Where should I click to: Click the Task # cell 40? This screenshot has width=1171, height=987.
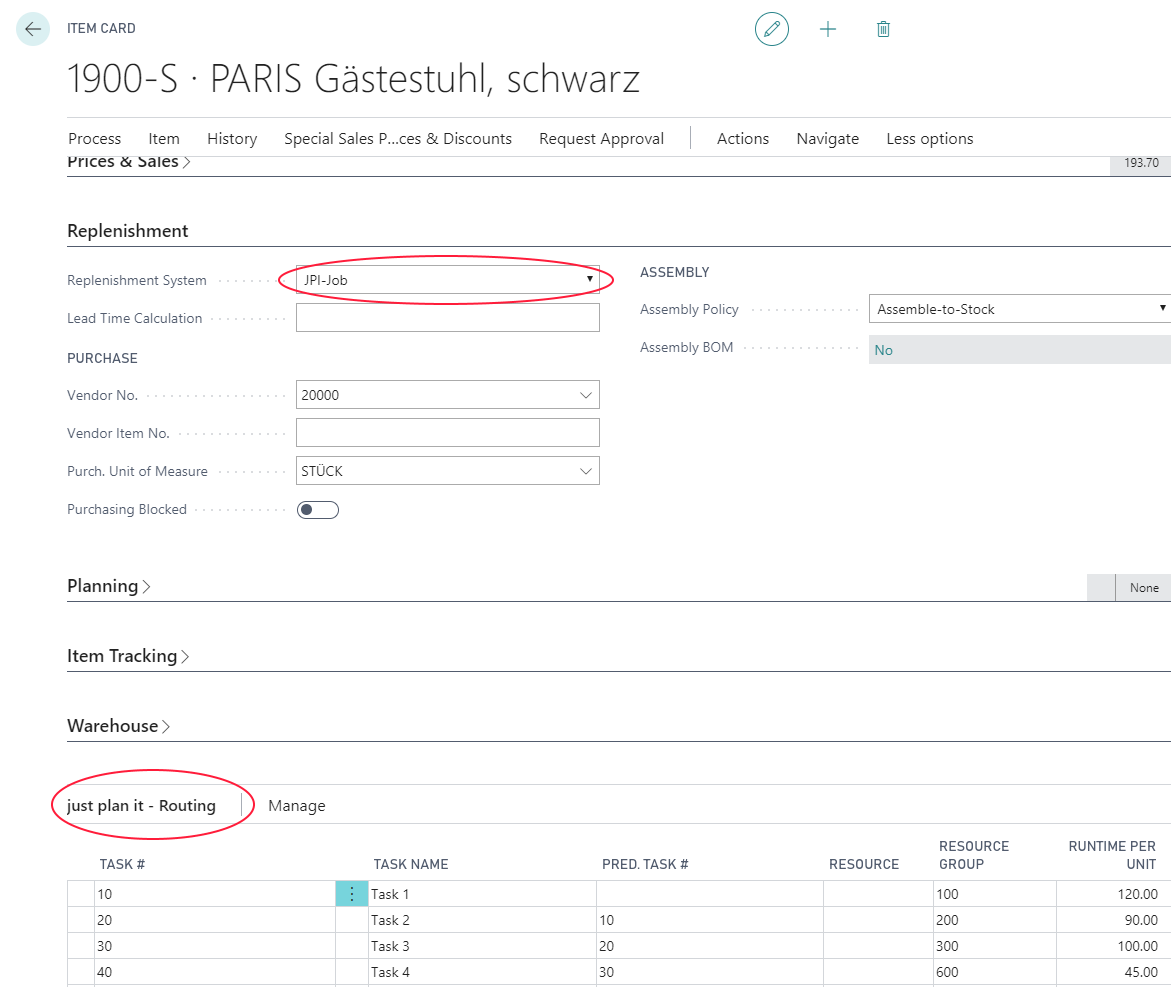click(x=215, y=972)
